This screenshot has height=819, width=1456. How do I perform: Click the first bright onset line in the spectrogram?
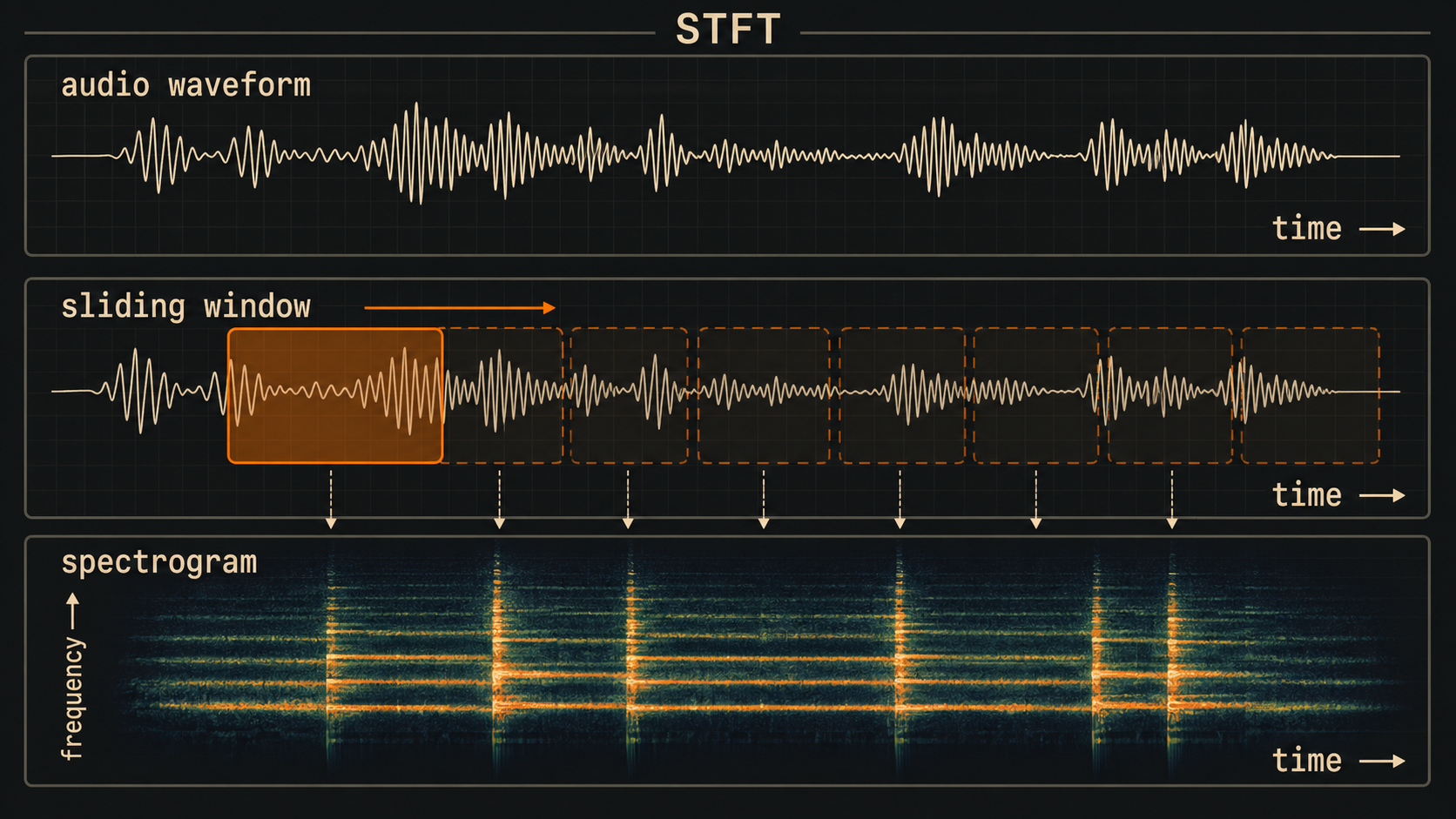tap(330, 661)
